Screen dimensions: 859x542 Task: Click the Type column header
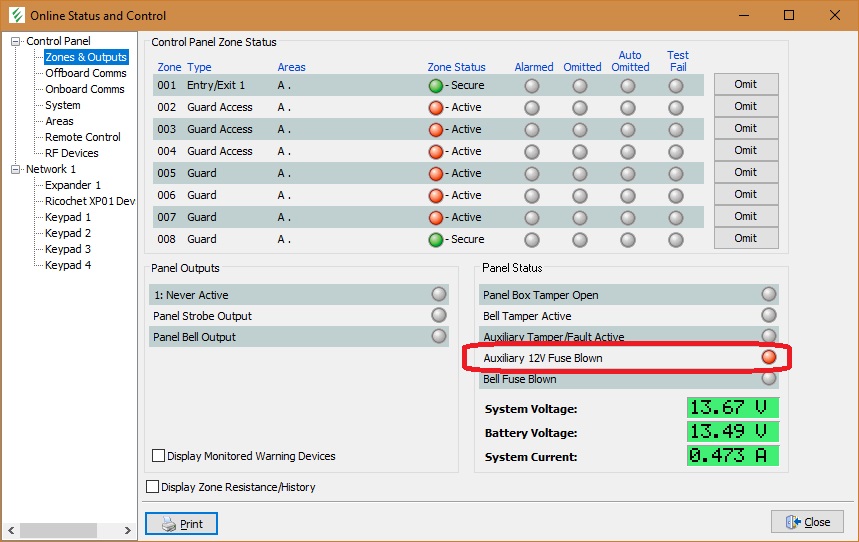199,67
